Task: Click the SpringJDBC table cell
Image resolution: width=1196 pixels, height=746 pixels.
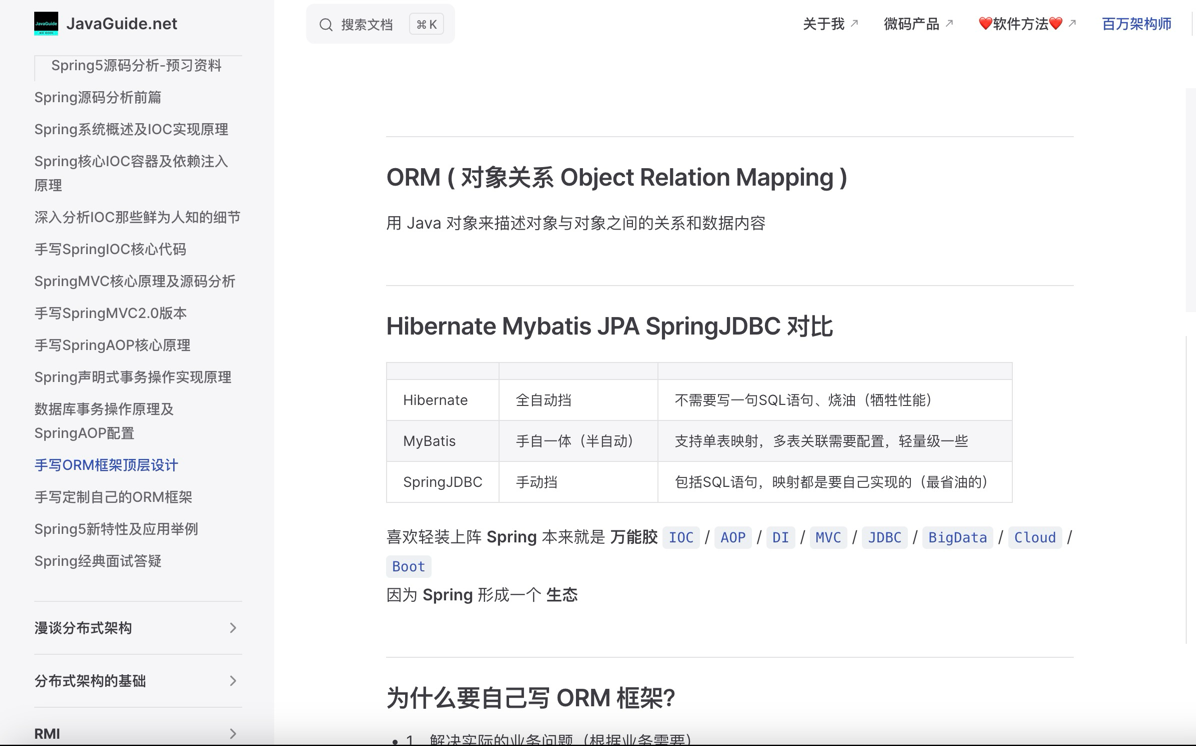Action: (x=442, y=482)
